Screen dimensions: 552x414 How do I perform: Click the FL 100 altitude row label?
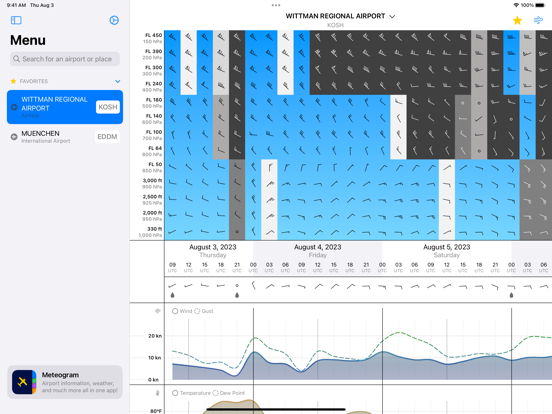coord(153,132)
